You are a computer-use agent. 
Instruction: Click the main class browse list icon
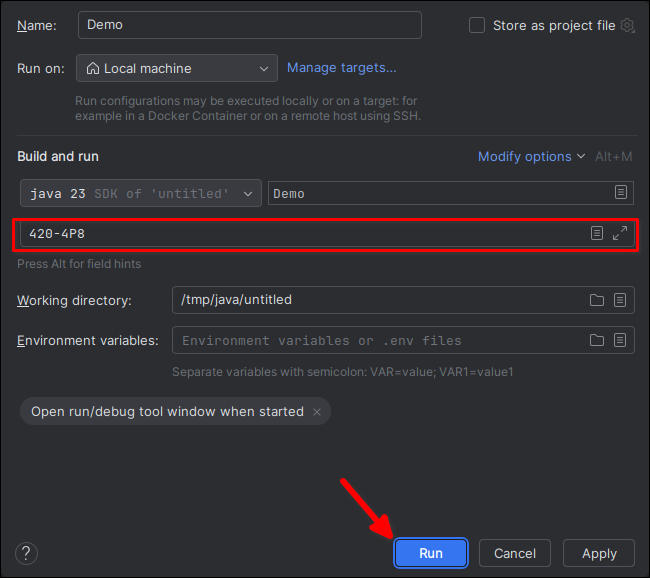620,193
